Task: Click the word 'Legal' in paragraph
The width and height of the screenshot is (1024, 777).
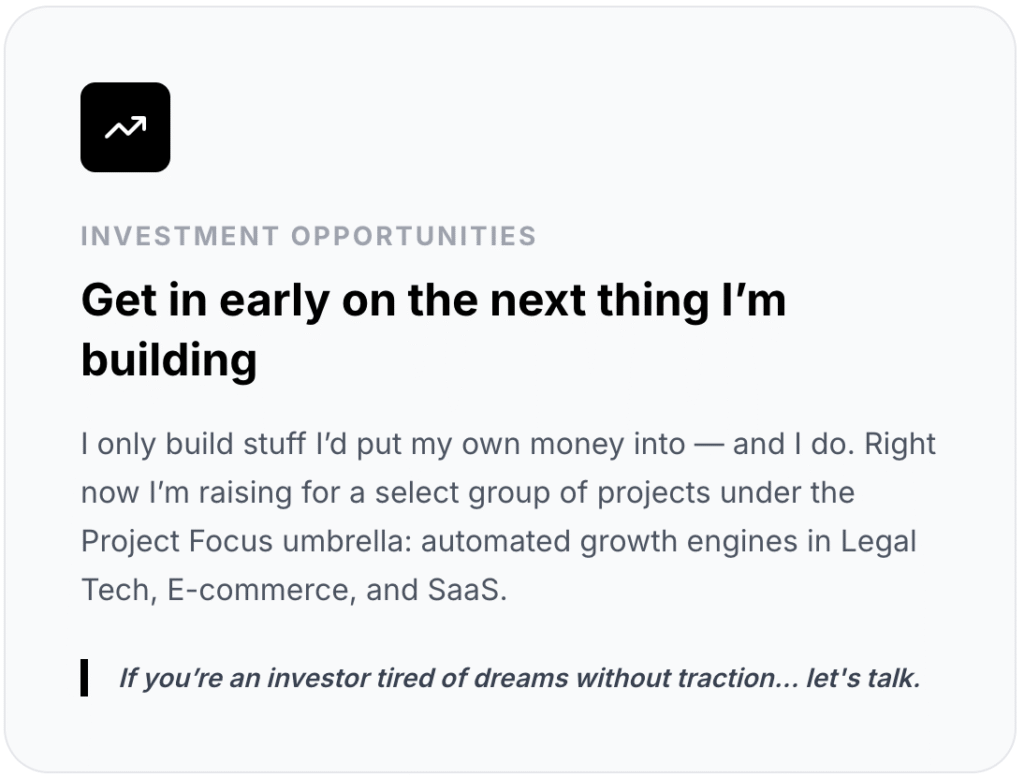Action: click(x=878, y=542)
